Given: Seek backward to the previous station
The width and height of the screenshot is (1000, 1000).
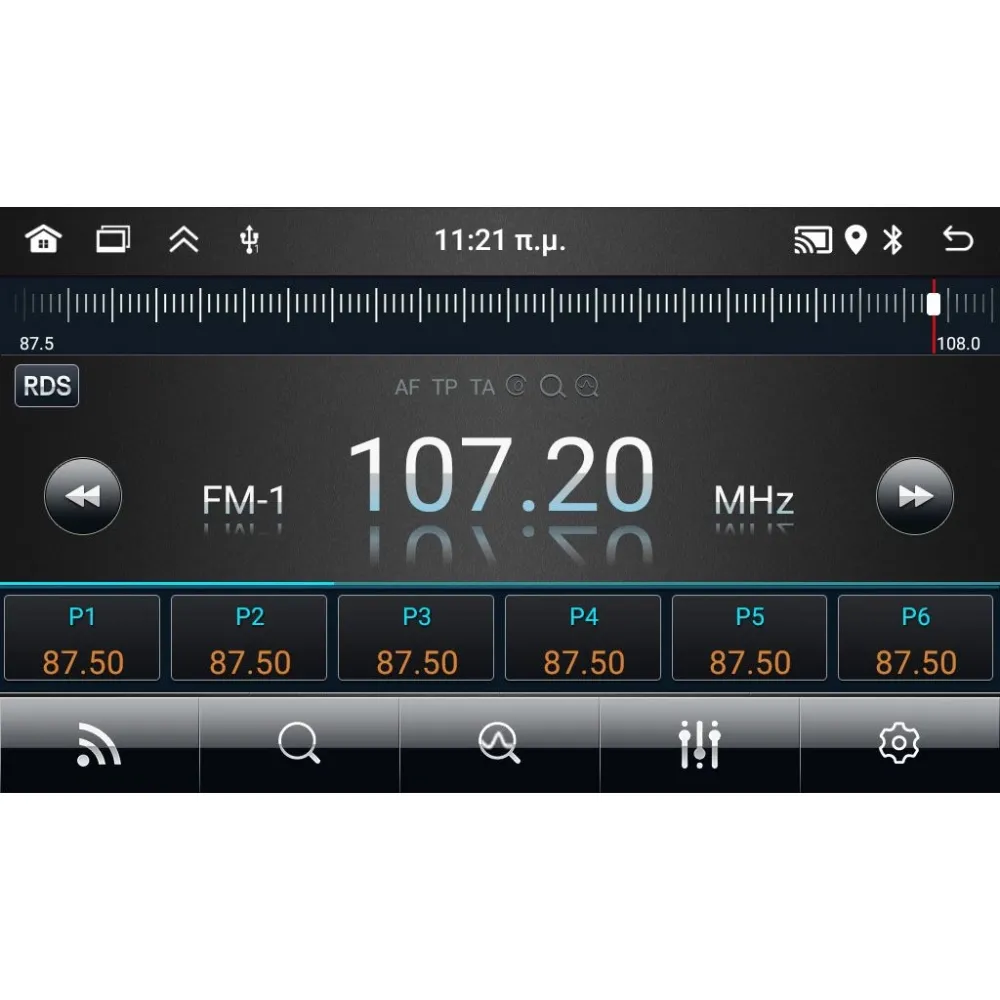Looking at the screenshot, I should point(83,494).
